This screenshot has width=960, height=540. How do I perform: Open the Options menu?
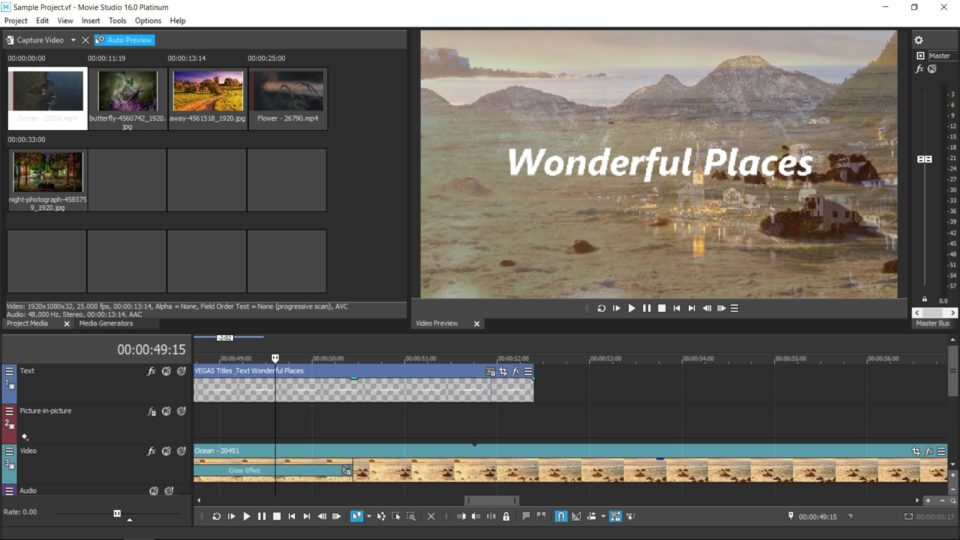tap(148, 21)
